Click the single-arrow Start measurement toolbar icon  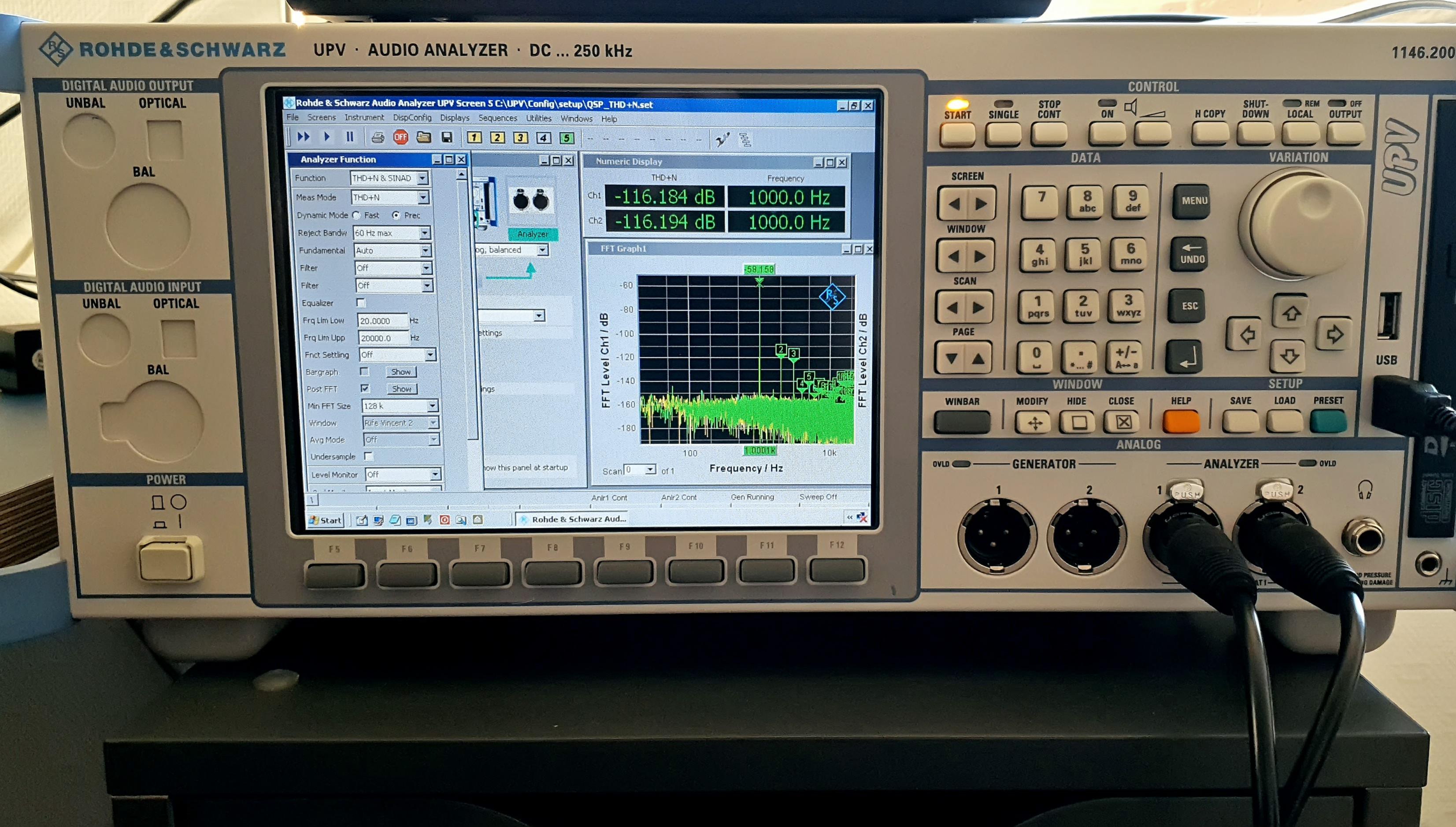point(326,137)
